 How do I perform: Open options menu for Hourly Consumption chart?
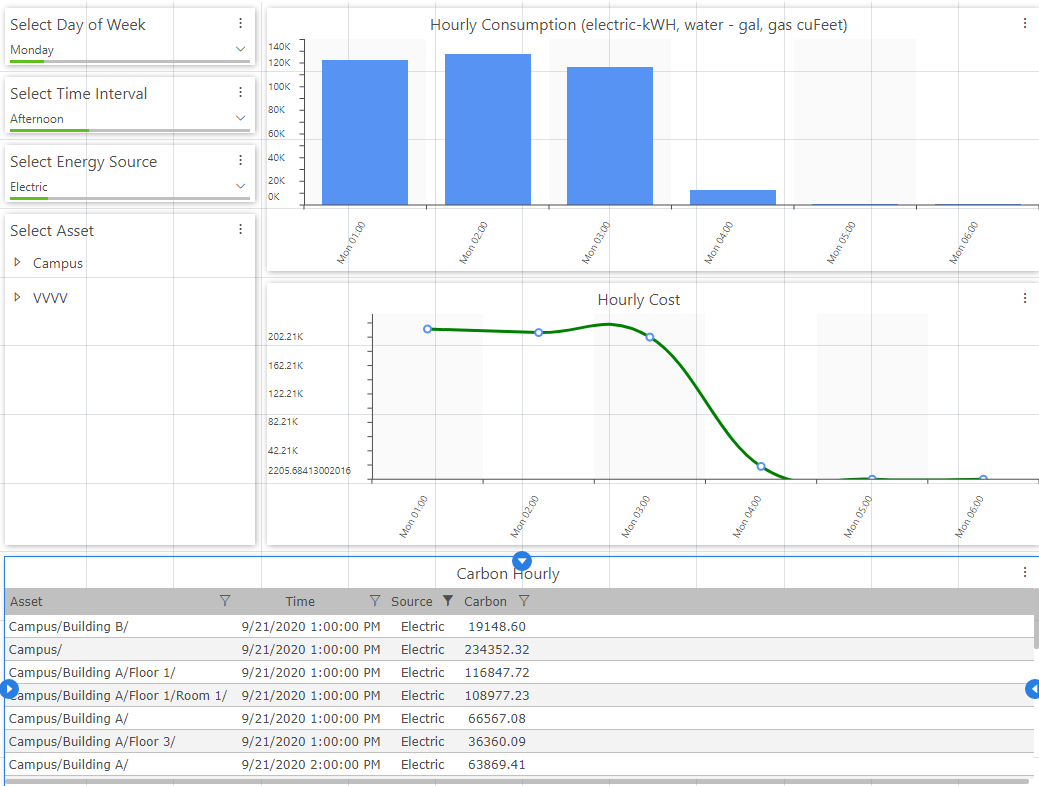coord(1024,23)
